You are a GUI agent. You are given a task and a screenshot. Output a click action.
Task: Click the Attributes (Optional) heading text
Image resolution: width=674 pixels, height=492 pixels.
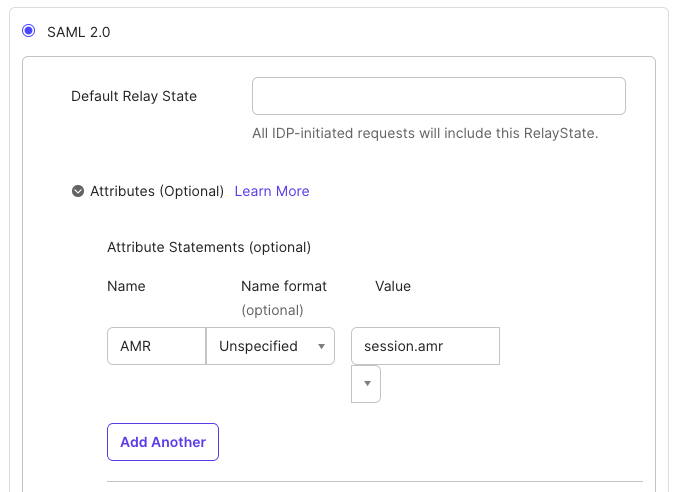(157, 191)
